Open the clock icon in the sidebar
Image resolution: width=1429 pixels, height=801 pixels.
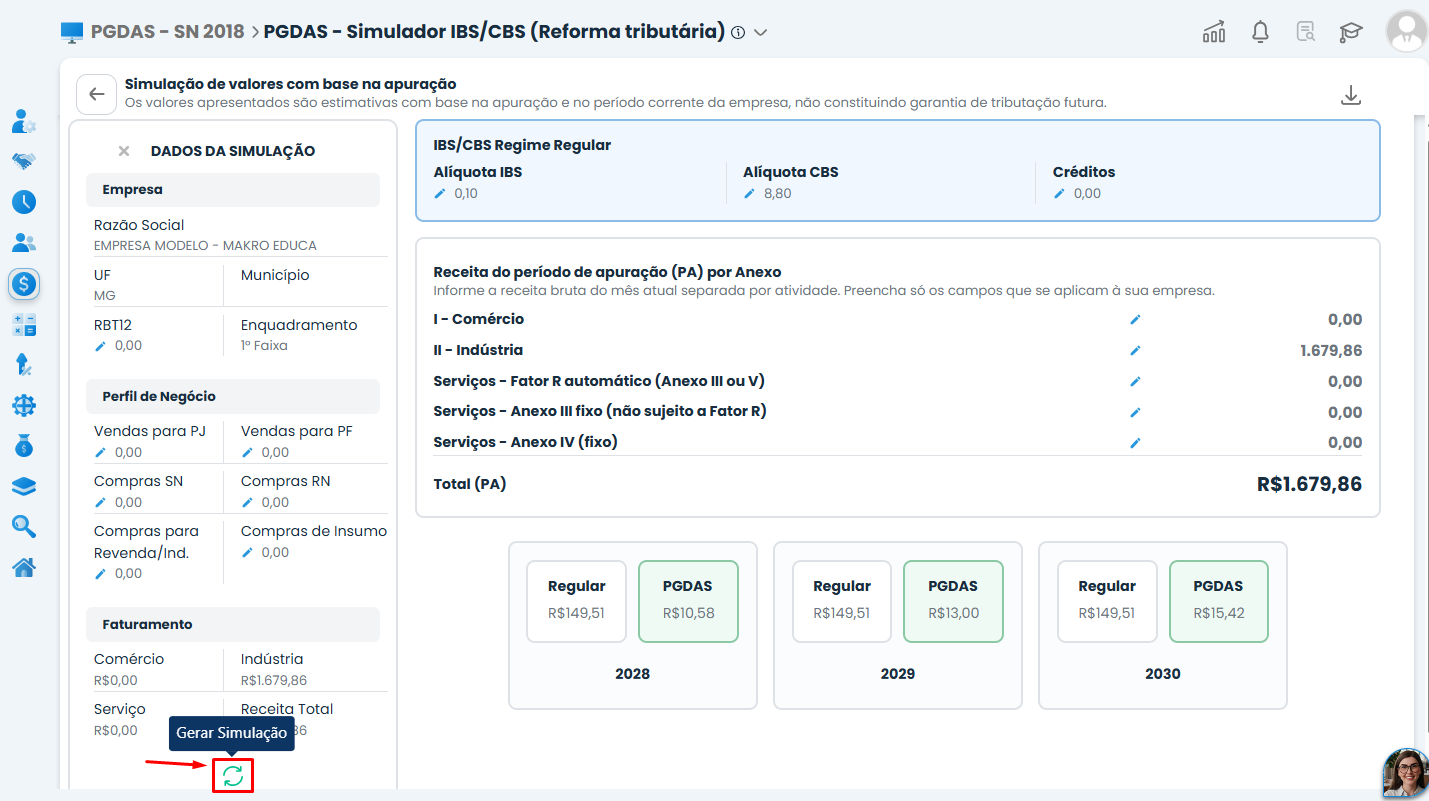(x=24, y=201)
